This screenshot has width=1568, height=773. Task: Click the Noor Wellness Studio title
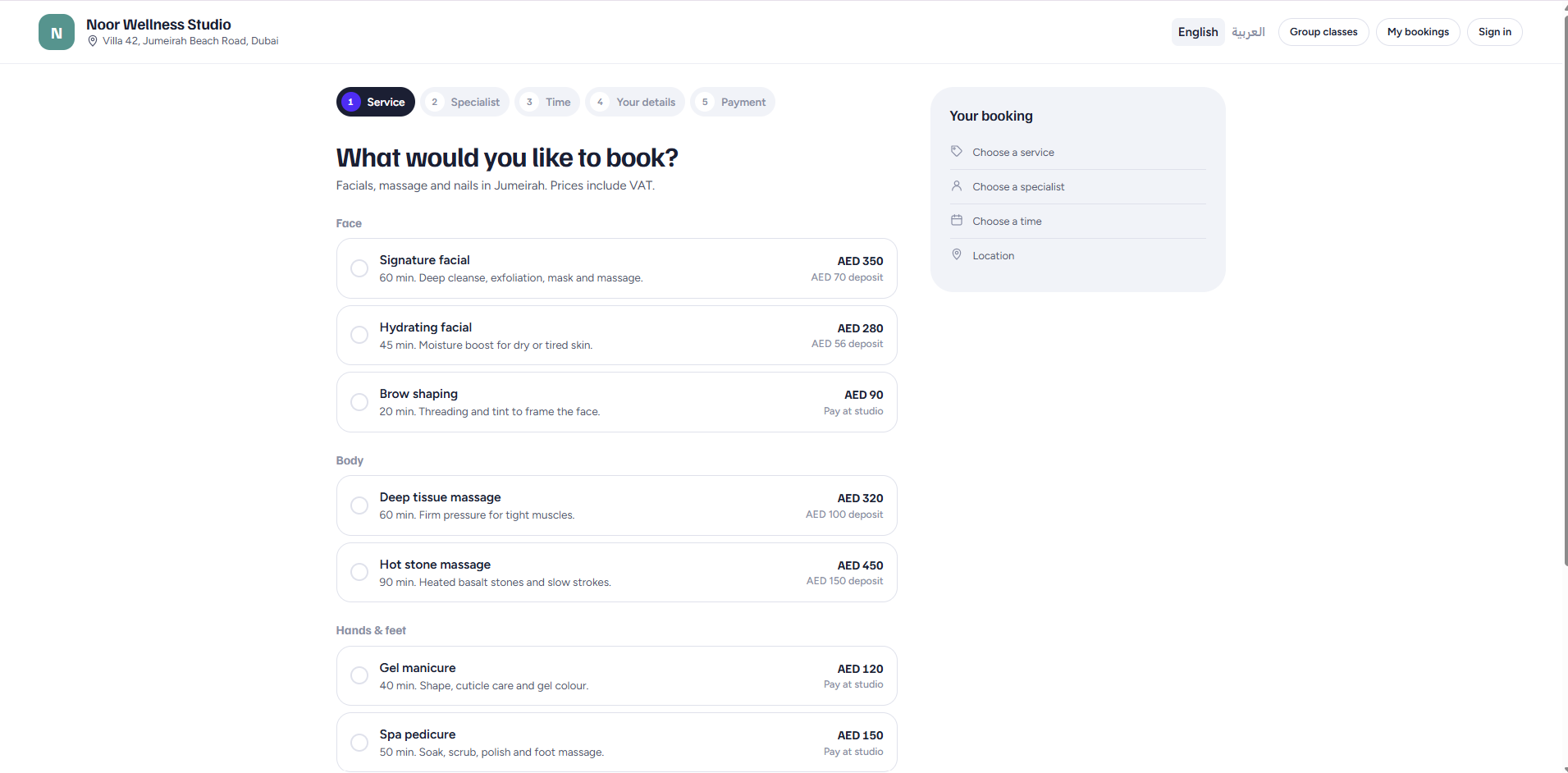(158, 25)
